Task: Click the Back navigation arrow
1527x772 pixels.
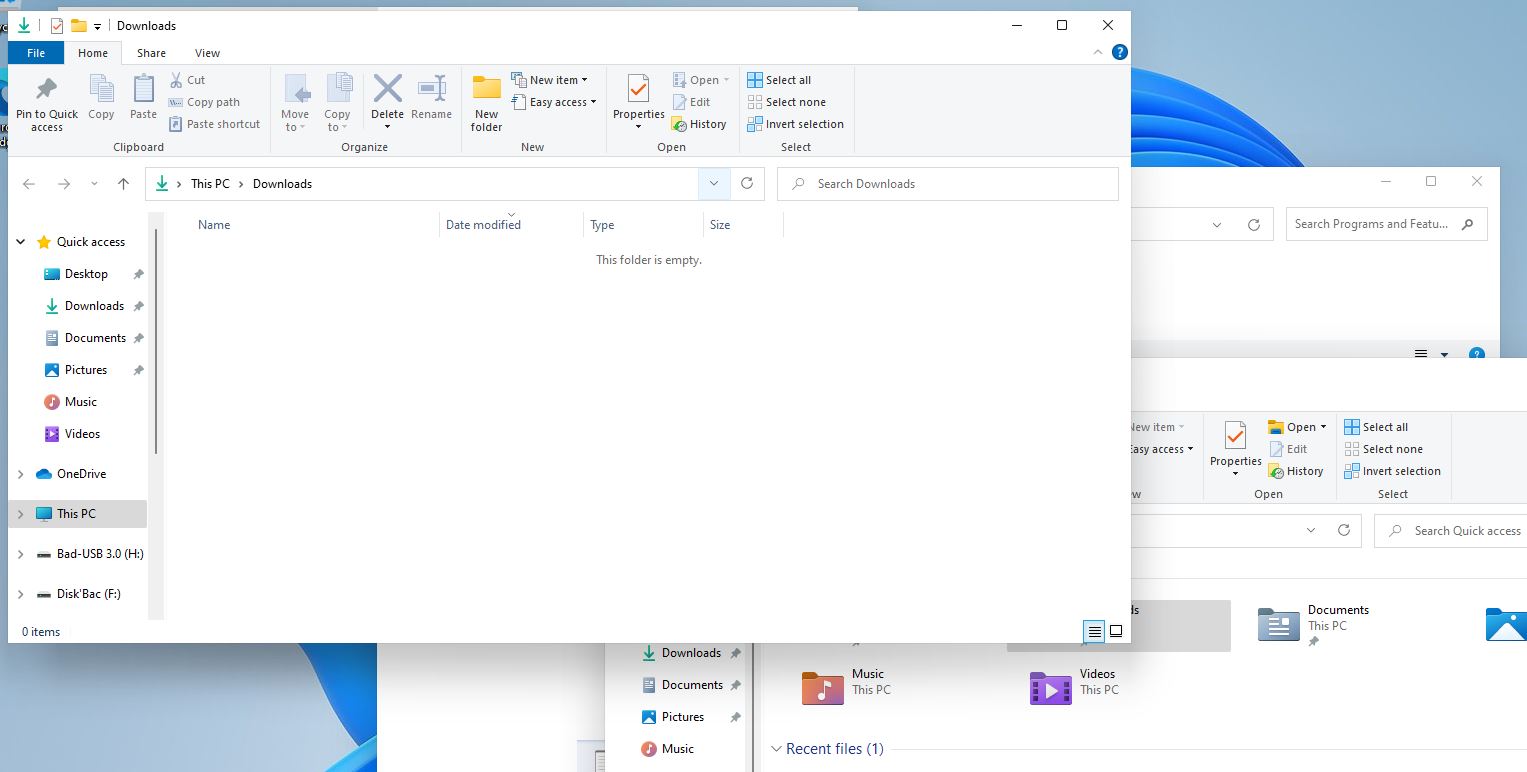Action: pyautogui.click(x=29, y=184)
